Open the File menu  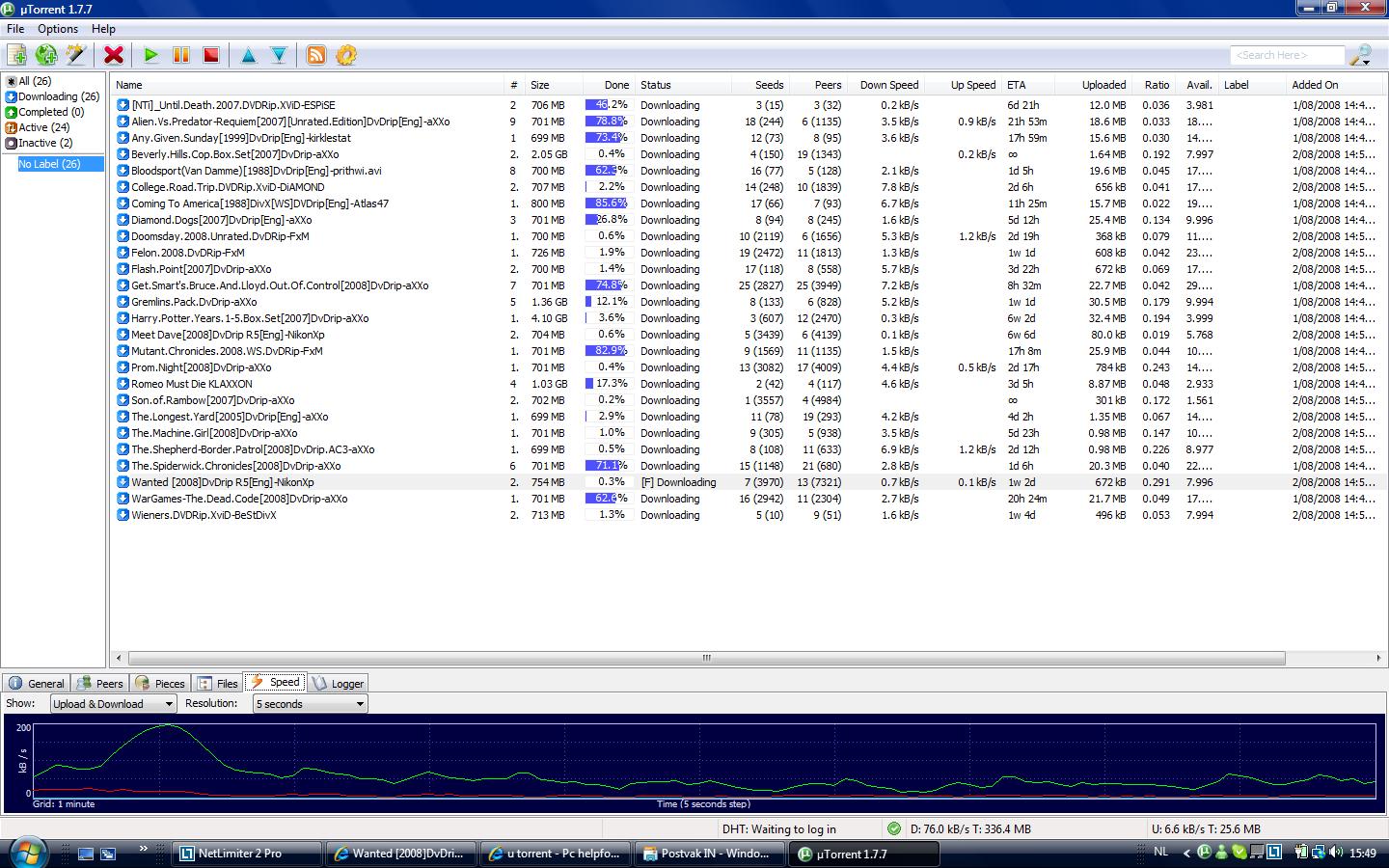coord(15,29)
